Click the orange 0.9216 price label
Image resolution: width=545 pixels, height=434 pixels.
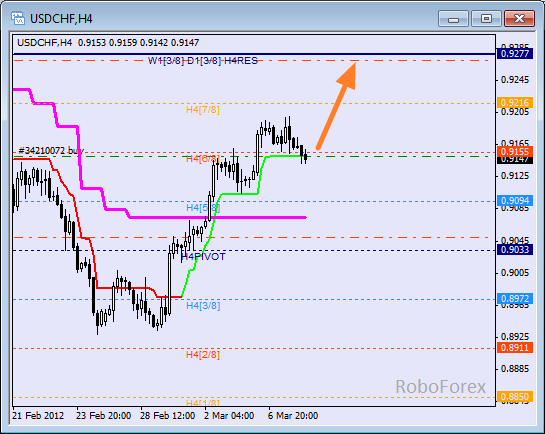pyautogui.click(x=515, y=103)
